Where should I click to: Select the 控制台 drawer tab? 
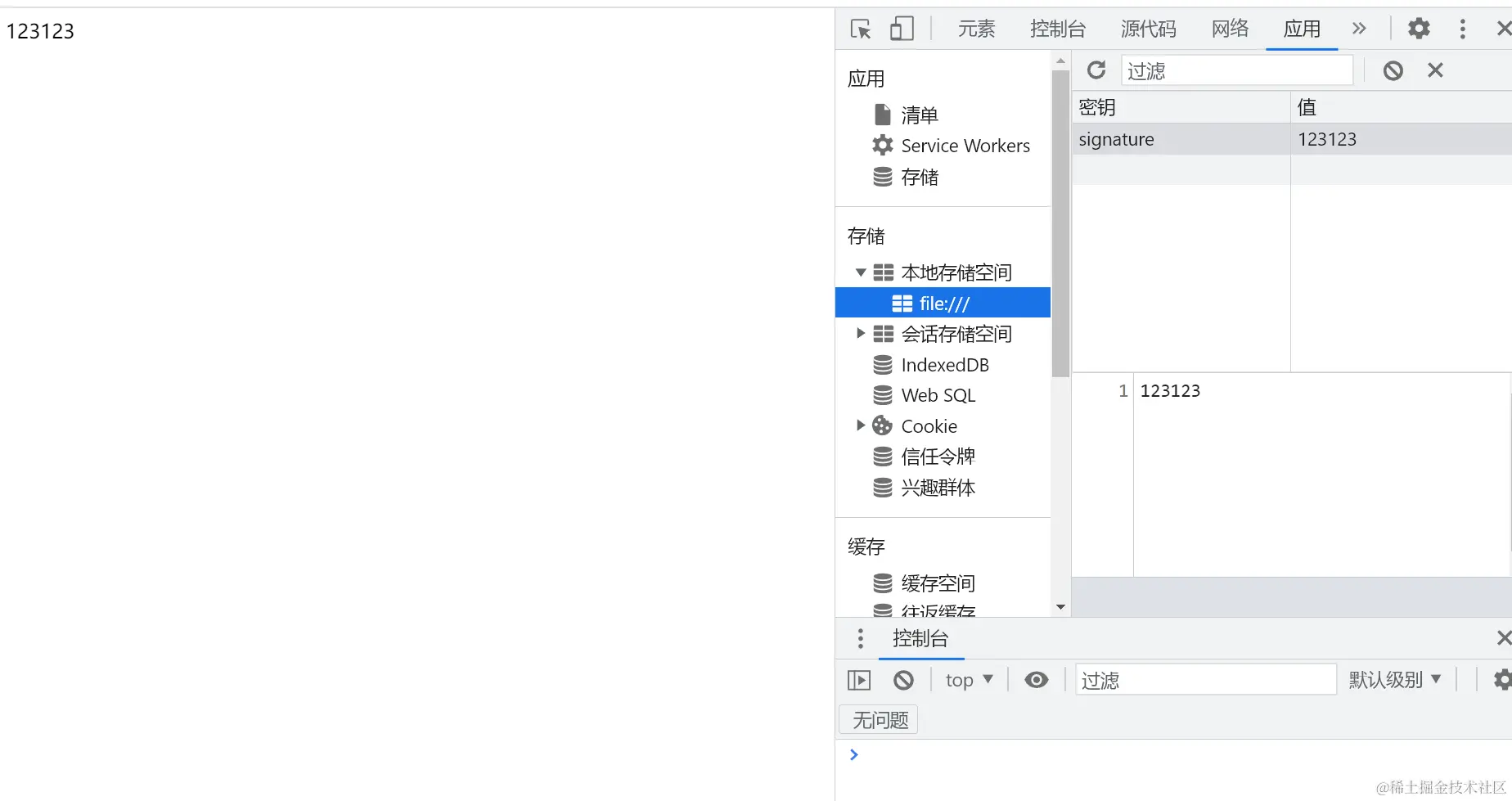click(920, 638)
